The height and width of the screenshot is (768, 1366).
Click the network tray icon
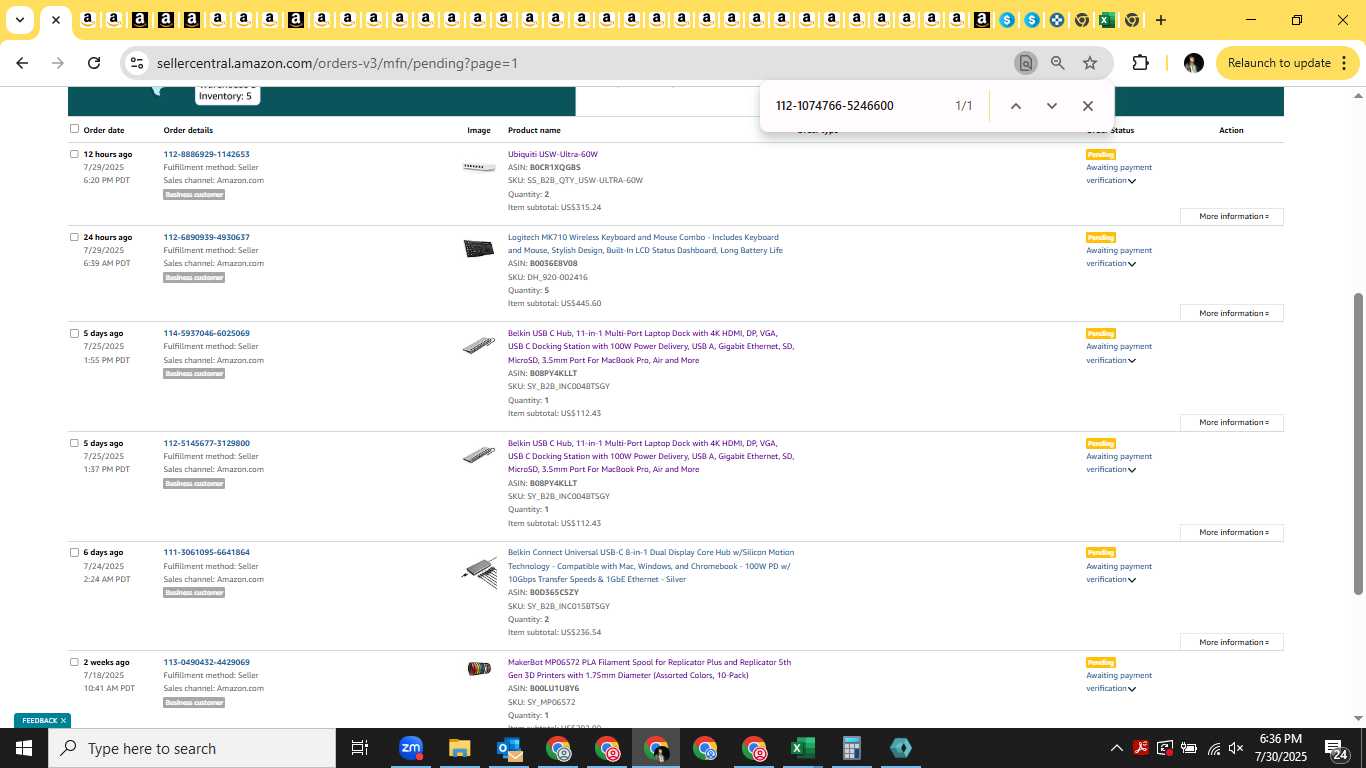(x=1213, y=748)
